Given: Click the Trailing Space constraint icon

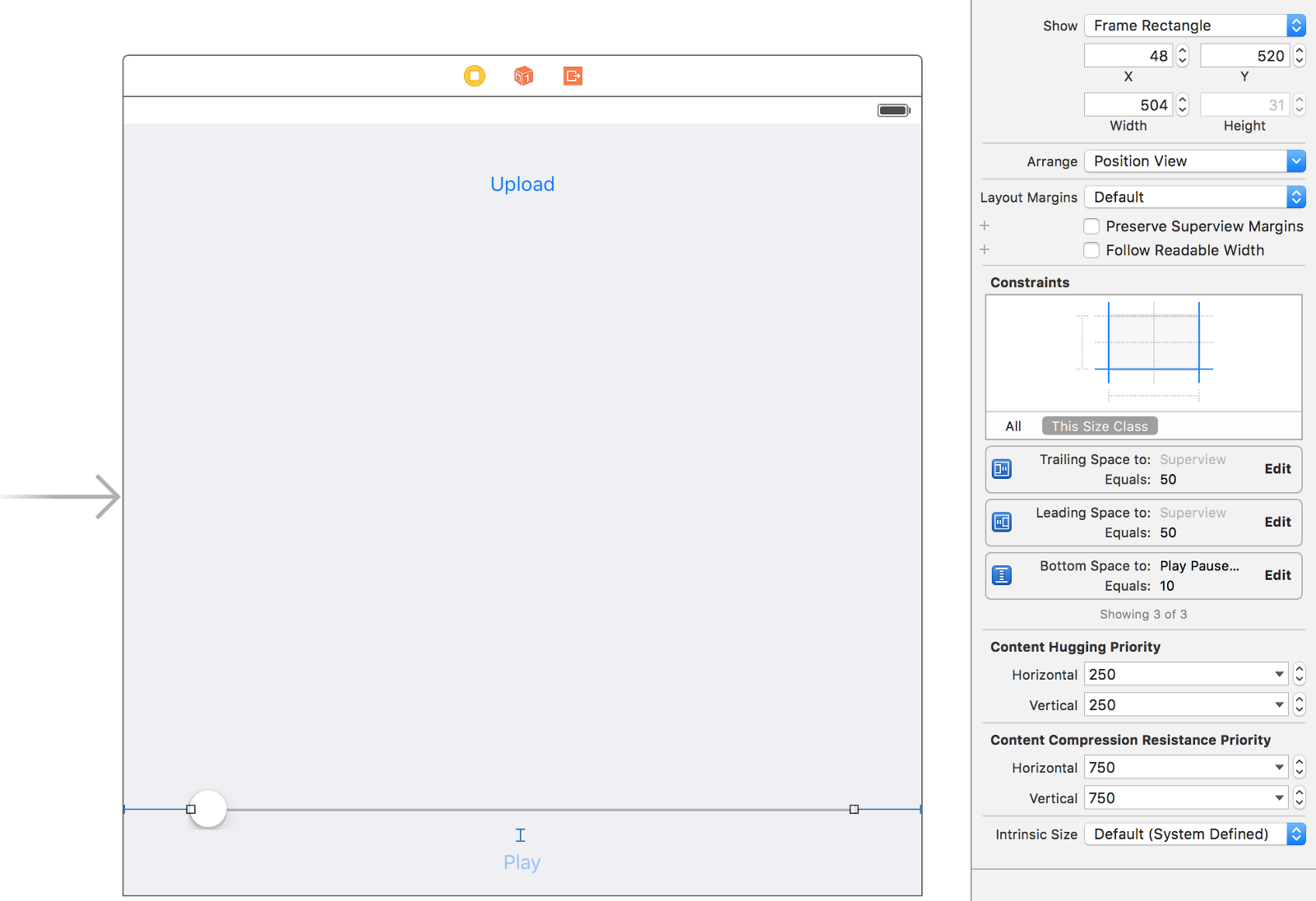Looking at the screenshot, I should tap(1002, 469).
